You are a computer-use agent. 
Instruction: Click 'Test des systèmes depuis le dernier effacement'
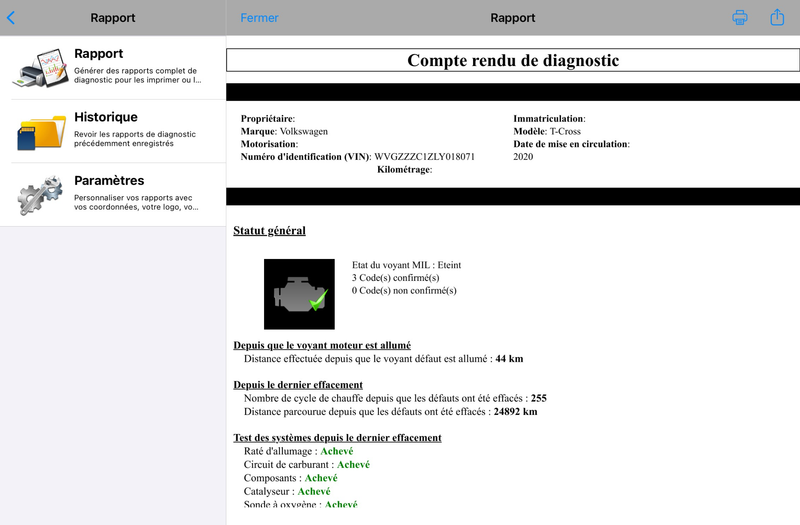pos(337,438)
